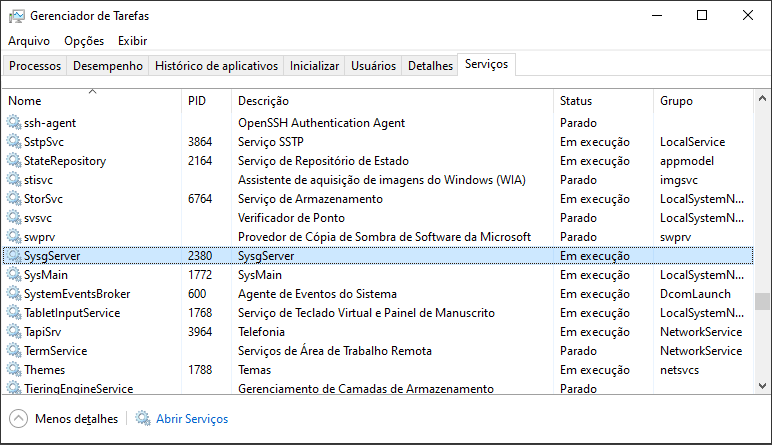Select the Serviços tab
The width and height of the screenshot is (772, 445).
click(x=486, y=64)
